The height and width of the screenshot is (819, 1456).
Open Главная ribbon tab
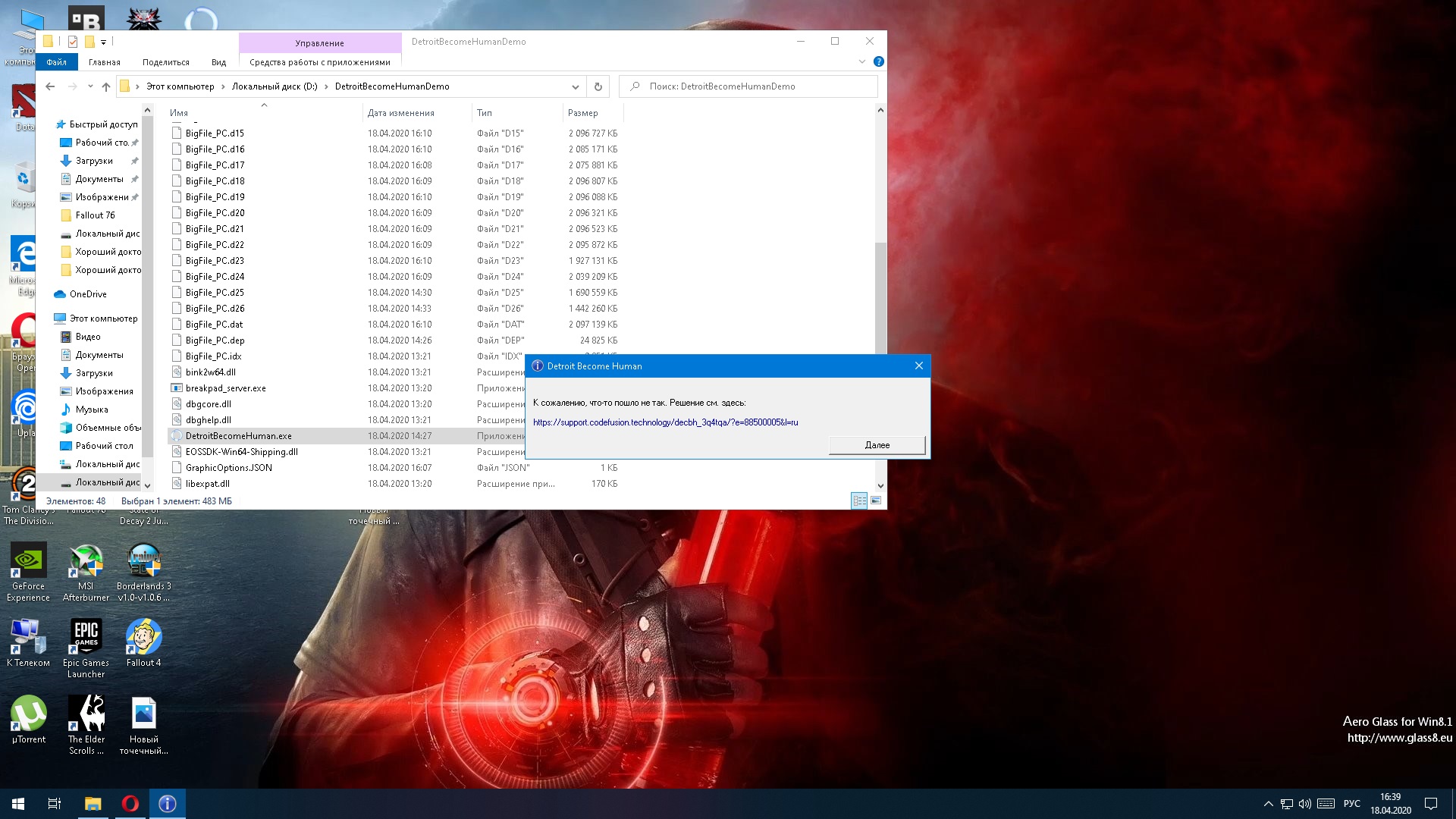tap(105, 62)
